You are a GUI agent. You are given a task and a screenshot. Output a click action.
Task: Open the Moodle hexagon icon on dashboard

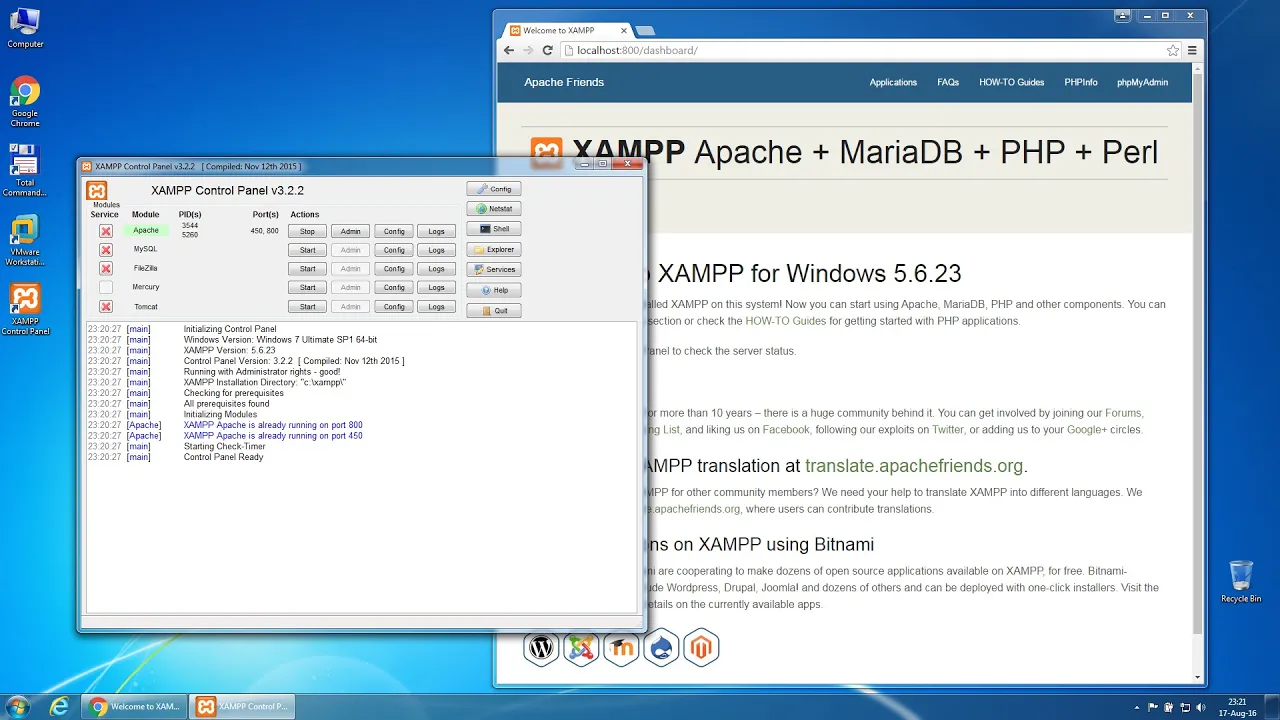(621, 648)
